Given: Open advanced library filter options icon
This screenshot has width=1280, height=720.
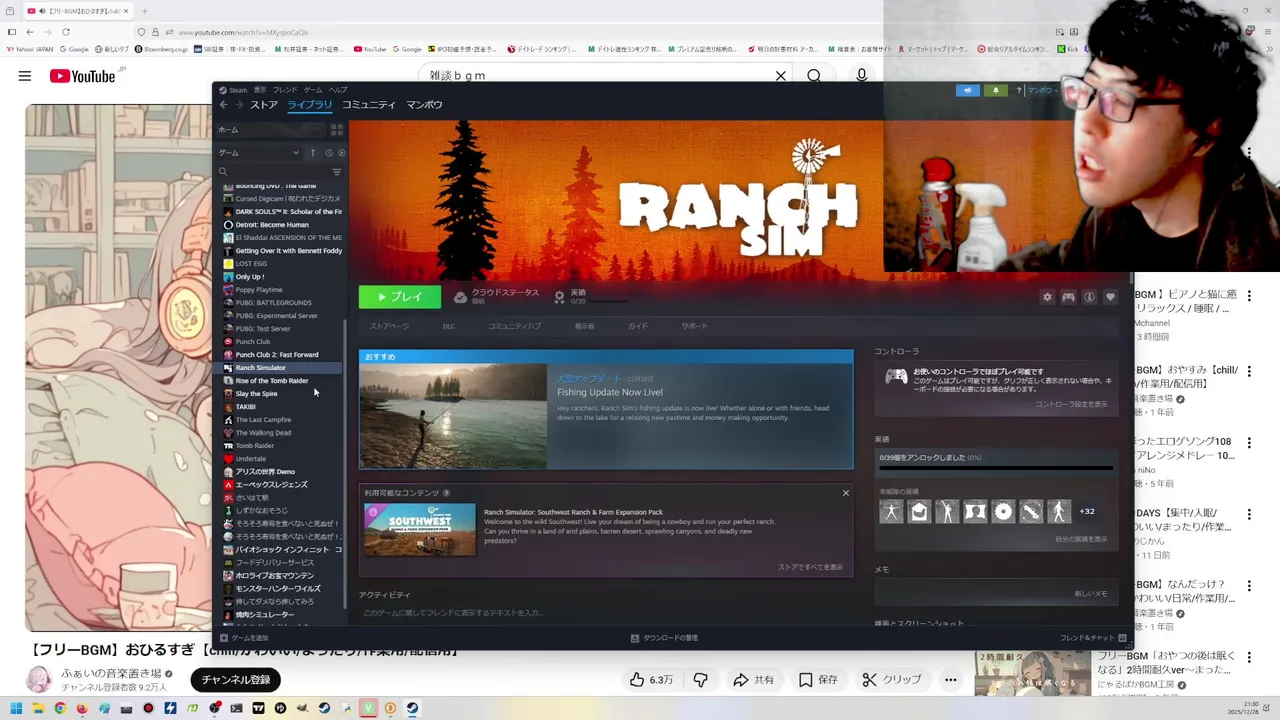Looking at the screenshot, I should [337, 172].
